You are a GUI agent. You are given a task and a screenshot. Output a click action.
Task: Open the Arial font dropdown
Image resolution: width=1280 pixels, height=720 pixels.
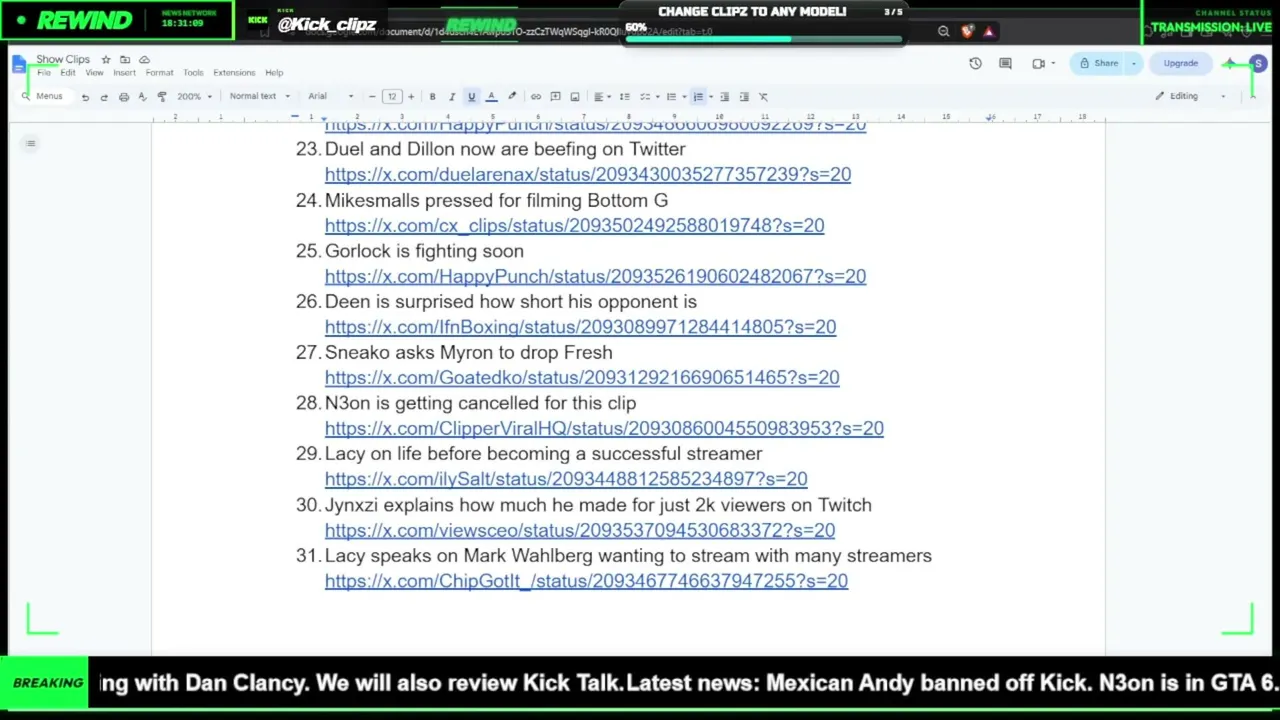point(330,97)
